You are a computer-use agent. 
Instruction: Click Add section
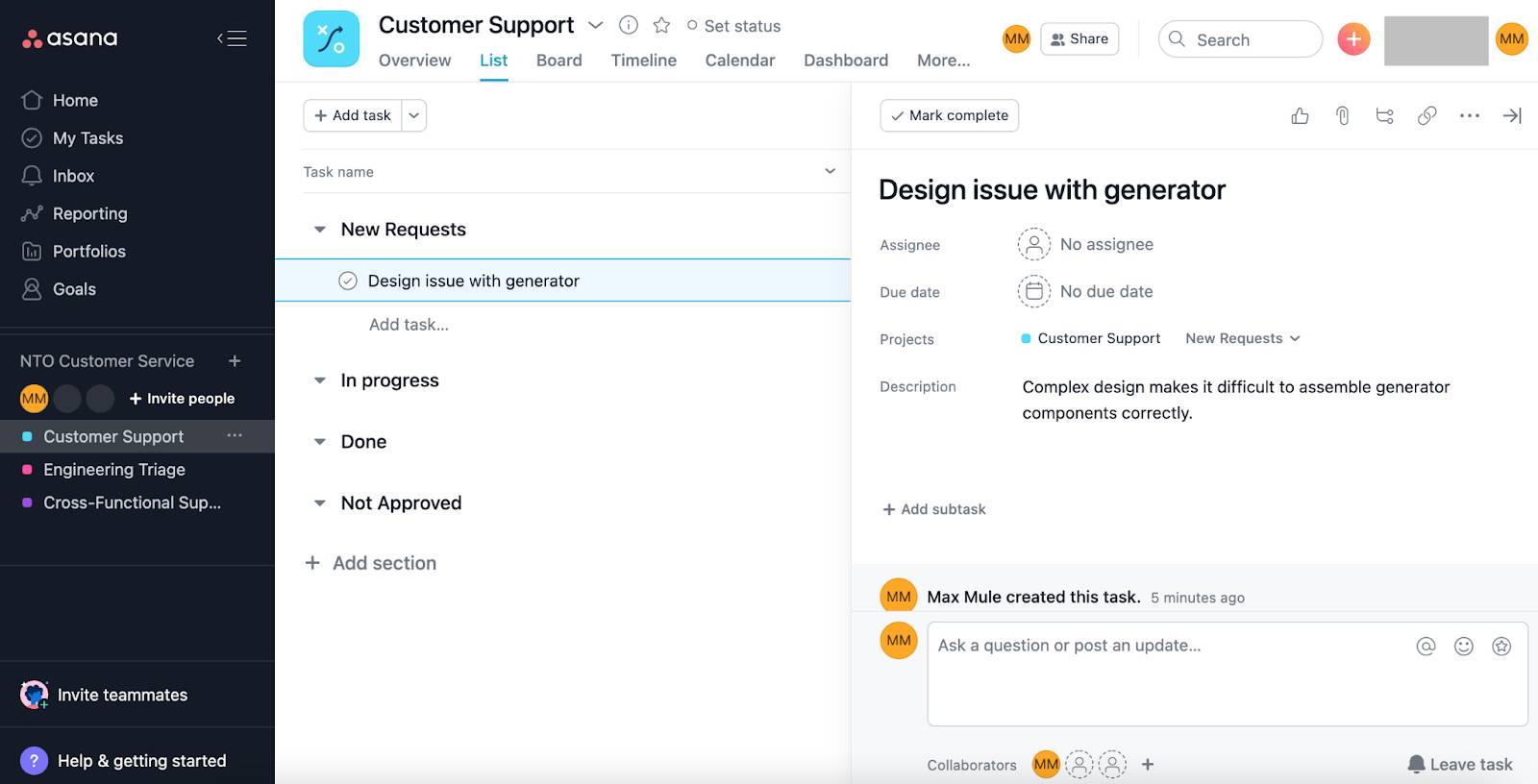click(370, 563)
